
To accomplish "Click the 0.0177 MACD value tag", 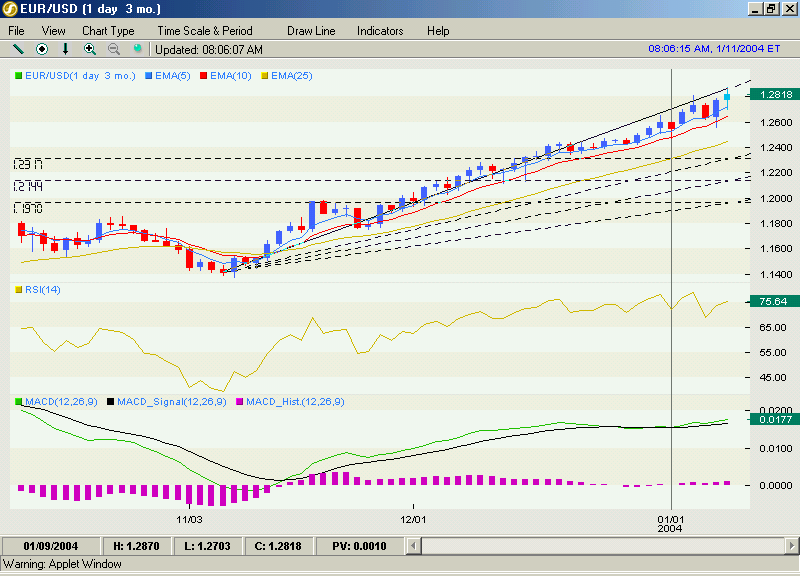I will [x=774, y=419].
